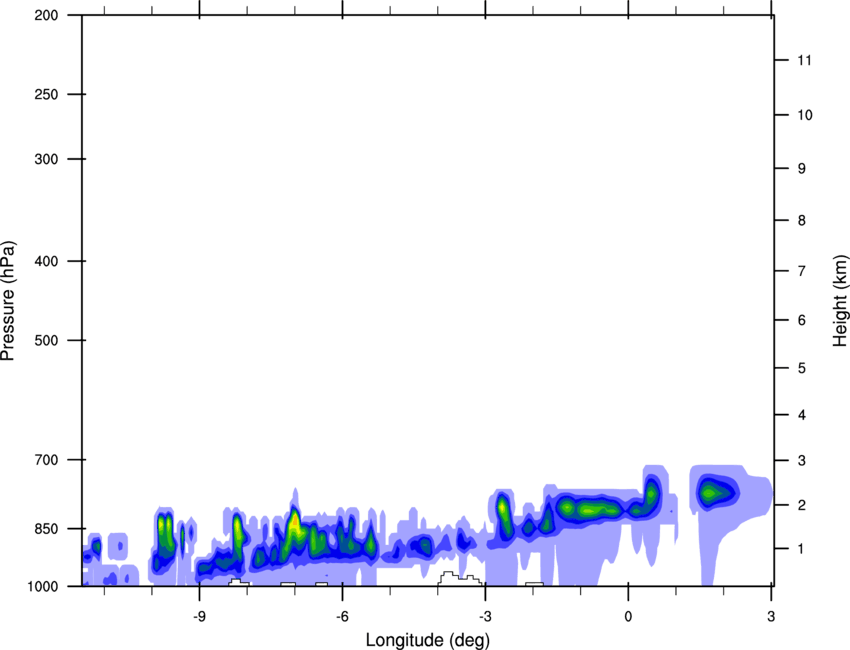
Task: Click the 400 pressure tick label
Action: tap(46, 261)
